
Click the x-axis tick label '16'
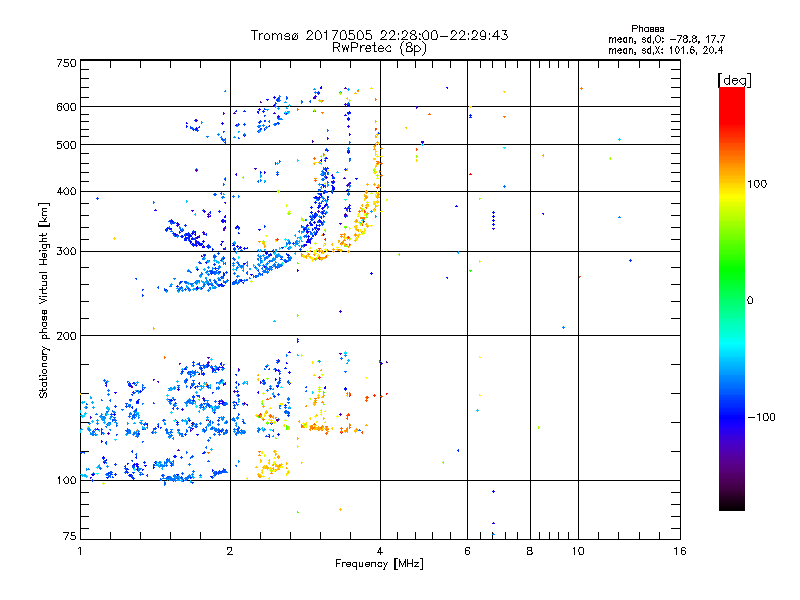[680, 551]
